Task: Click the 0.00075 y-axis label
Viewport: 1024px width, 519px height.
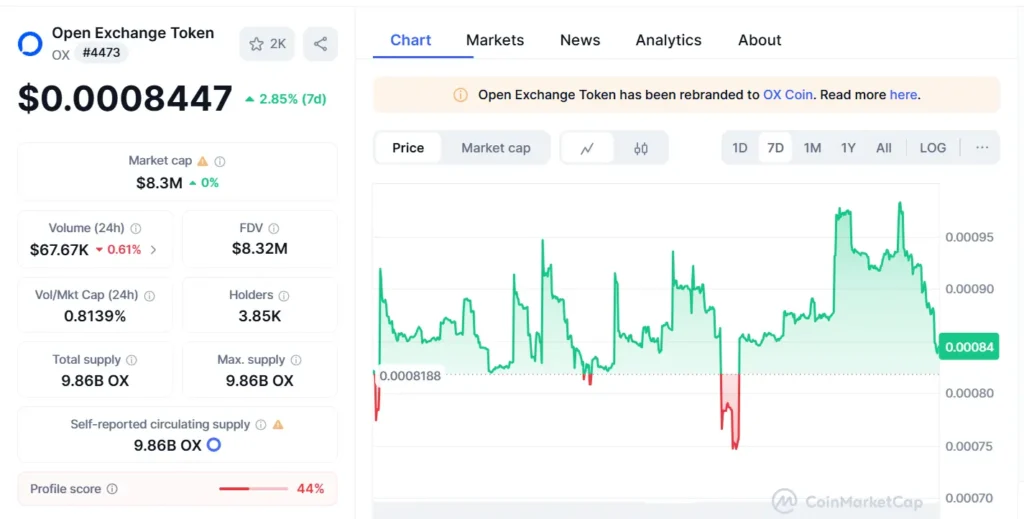Action: tap(969, 447)
